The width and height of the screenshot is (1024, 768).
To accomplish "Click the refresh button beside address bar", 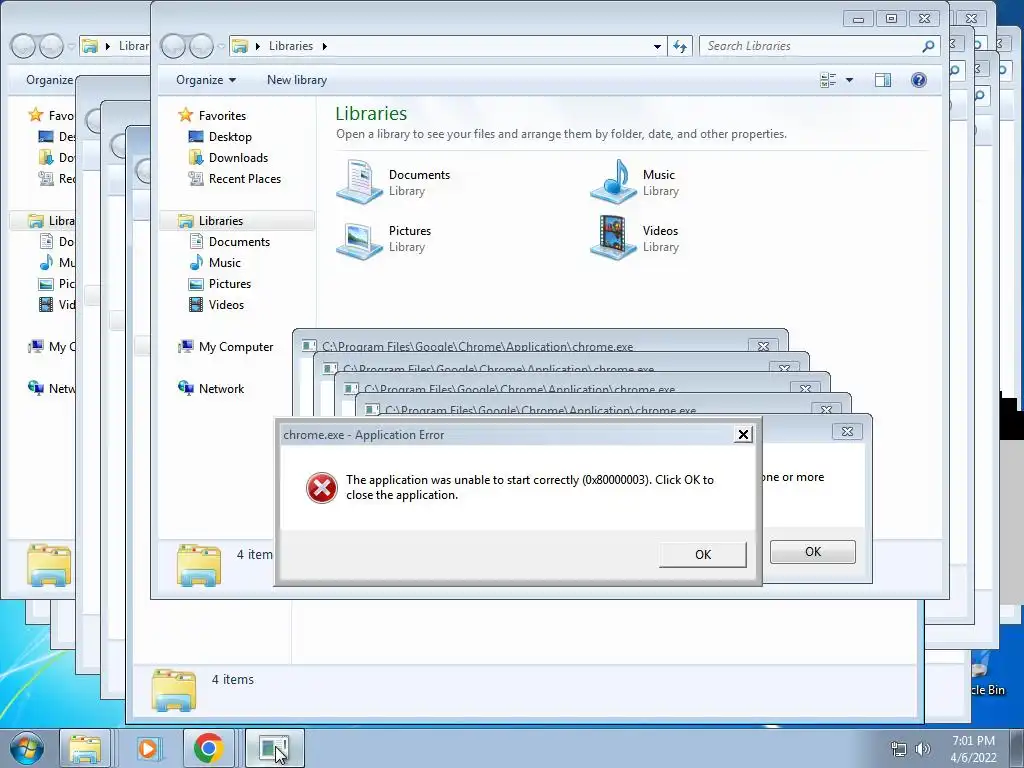I will pyautogui.click(x=680, y=46).
